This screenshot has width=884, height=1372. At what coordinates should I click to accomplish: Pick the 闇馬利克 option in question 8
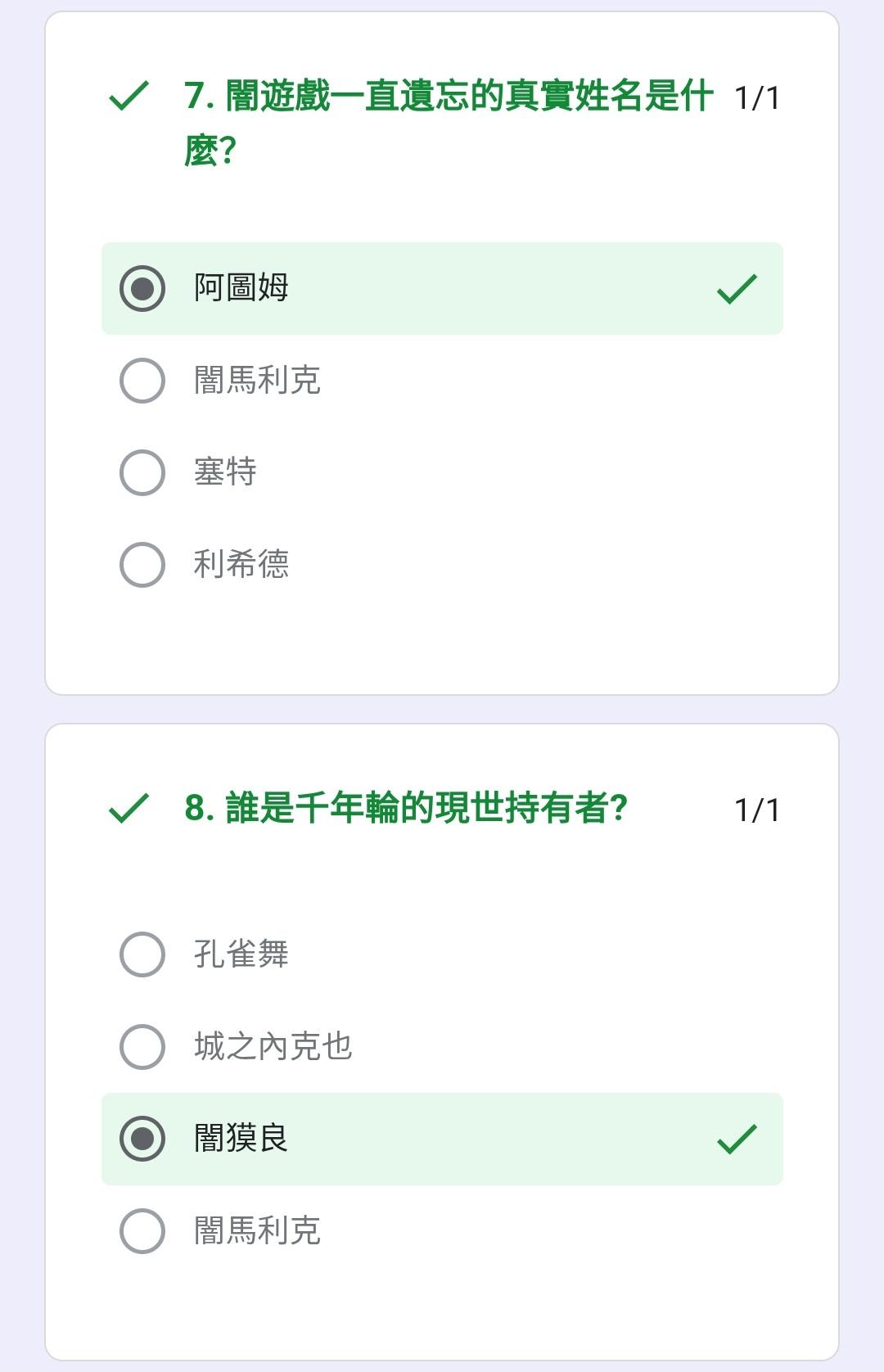pos(142,1231)
